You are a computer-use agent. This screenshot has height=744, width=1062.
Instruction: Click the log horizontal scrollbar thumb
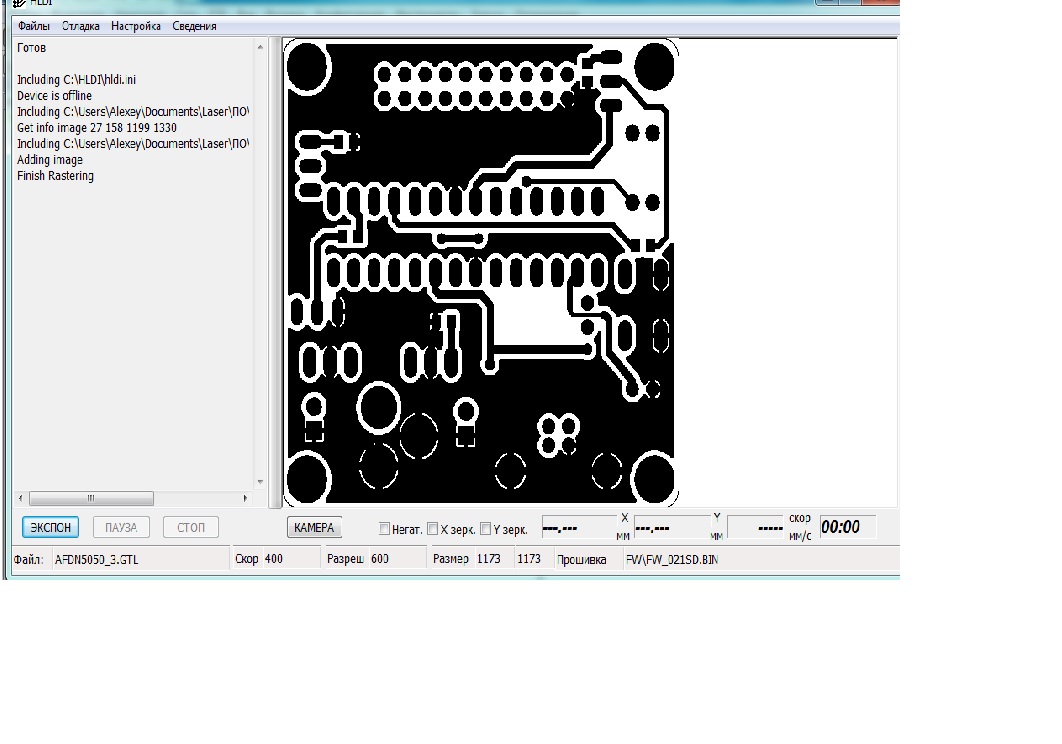pyautogui.click(x=91, y=498)
